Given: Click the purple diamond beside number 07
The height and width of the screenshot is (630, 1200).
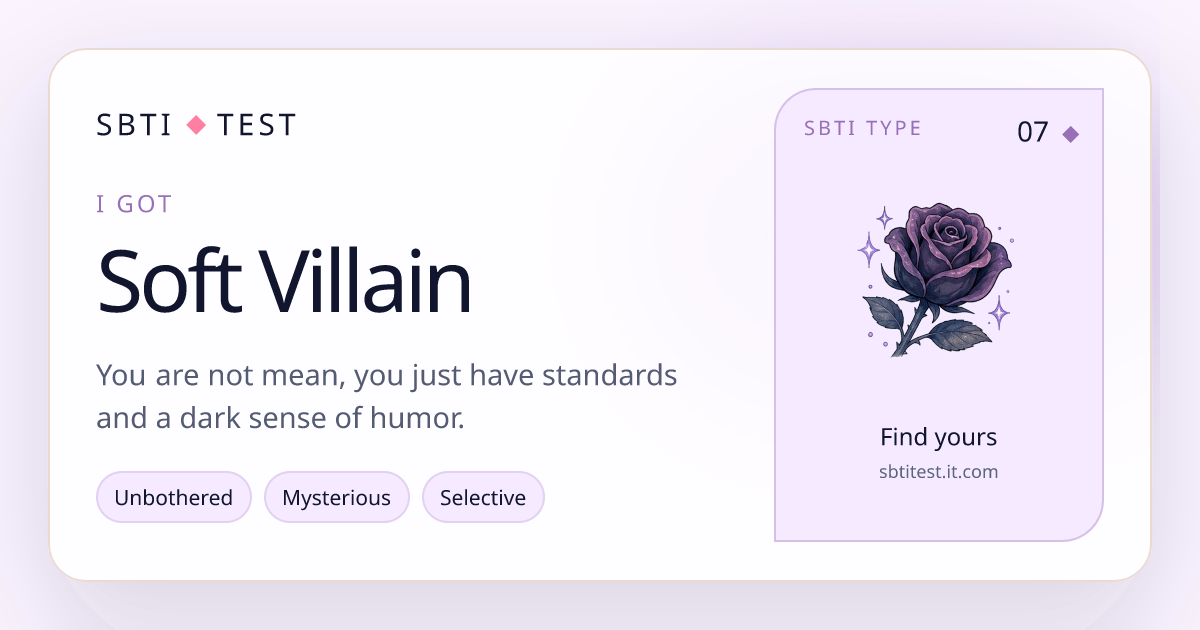Looking at the screenshot, I should [1070, 134].
